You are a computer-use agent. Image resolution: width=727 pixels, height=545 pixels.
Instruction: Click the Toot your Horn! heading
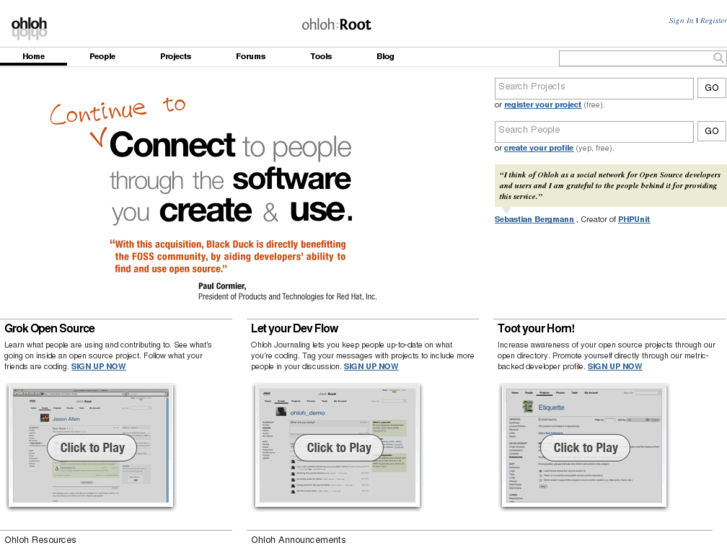pyautogui.click(x=536, y=328)
